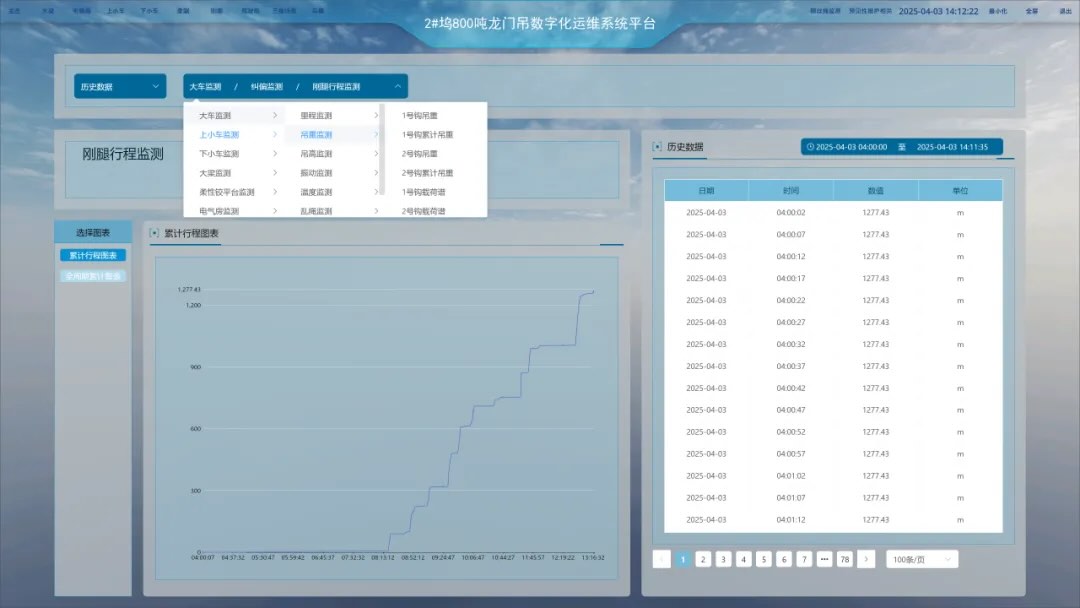Collapse the cascader using its up arrow
The image size is (1080, 608).
coord(397,87)
